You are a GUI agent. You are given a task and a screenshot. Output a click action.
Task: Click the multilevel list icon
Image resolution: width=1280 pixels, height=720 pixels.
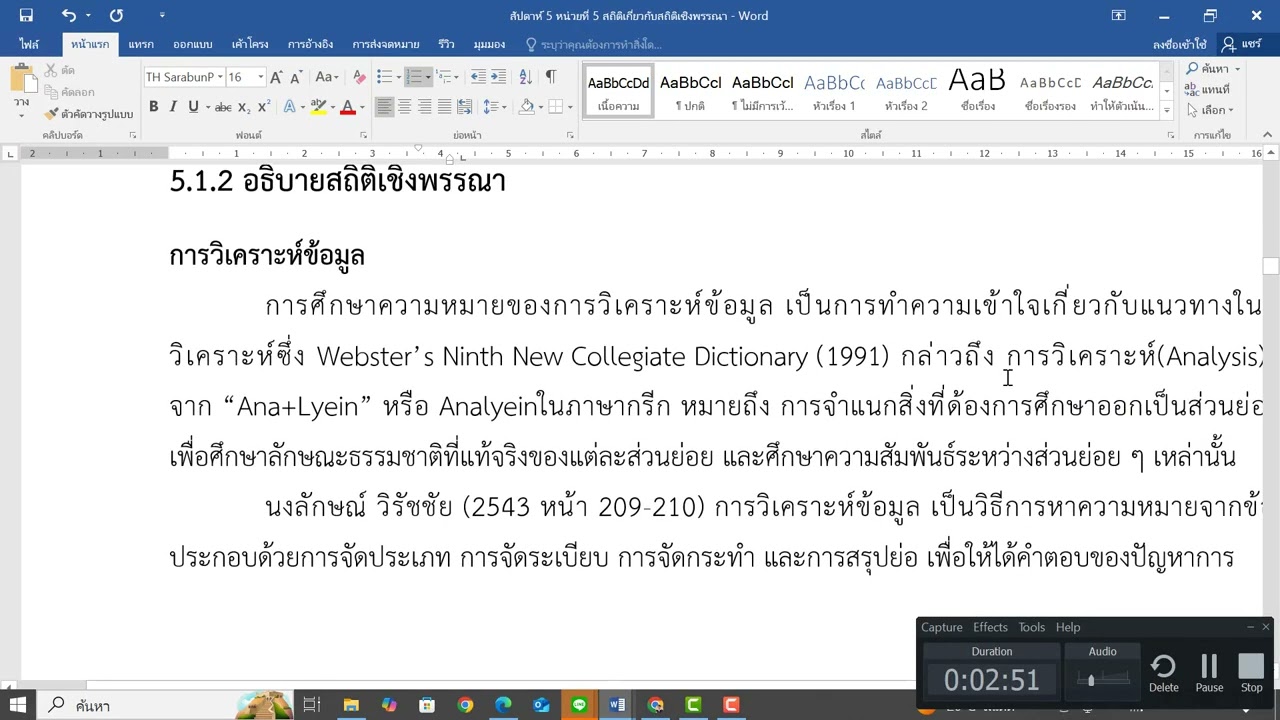(443, 77)
